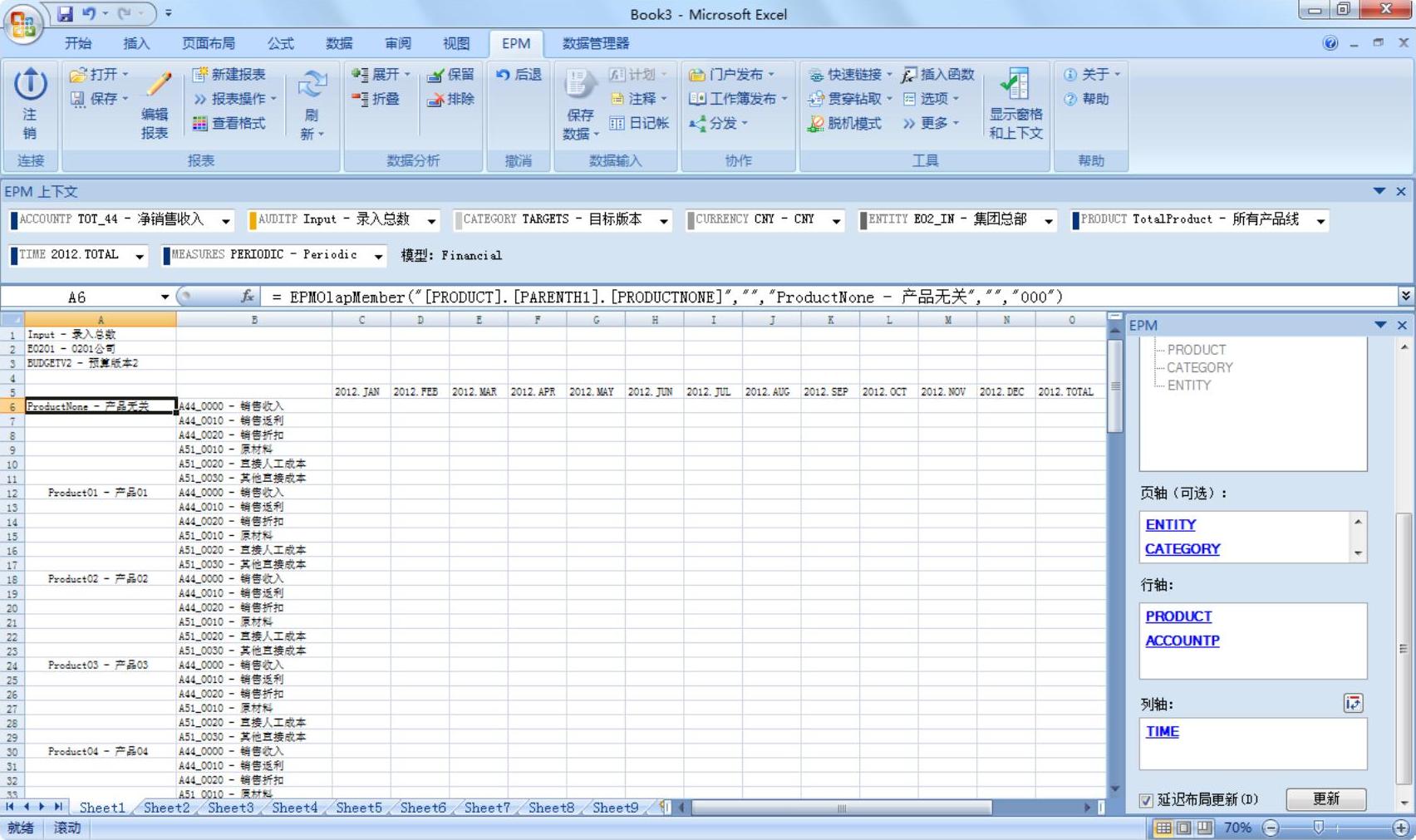Screen dimensions: 1416x840
Task: Click the 门户发布 portal publish icon
Action: [x=696, y=75]
